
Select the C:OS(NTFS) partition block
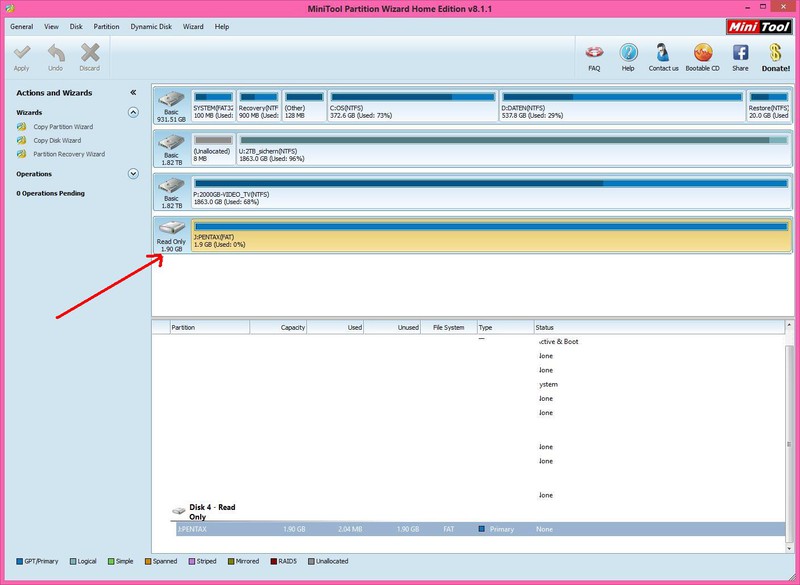413,106
